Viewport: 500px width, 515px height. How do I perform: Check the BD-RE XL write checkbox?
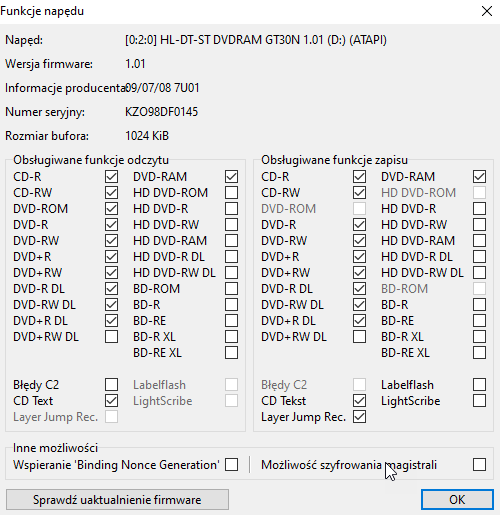(479, 353)
